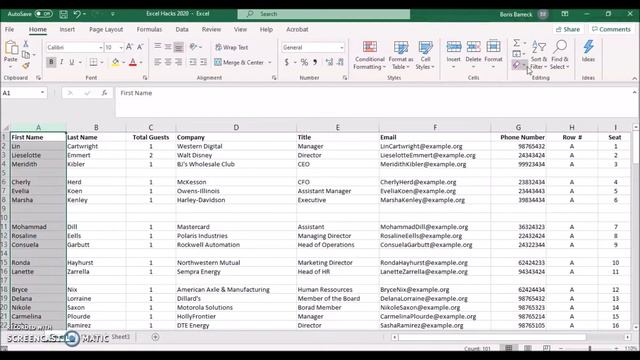Switch to the Page Layout tab
Viewport: 640px width, 360px height.
[106, 29]
